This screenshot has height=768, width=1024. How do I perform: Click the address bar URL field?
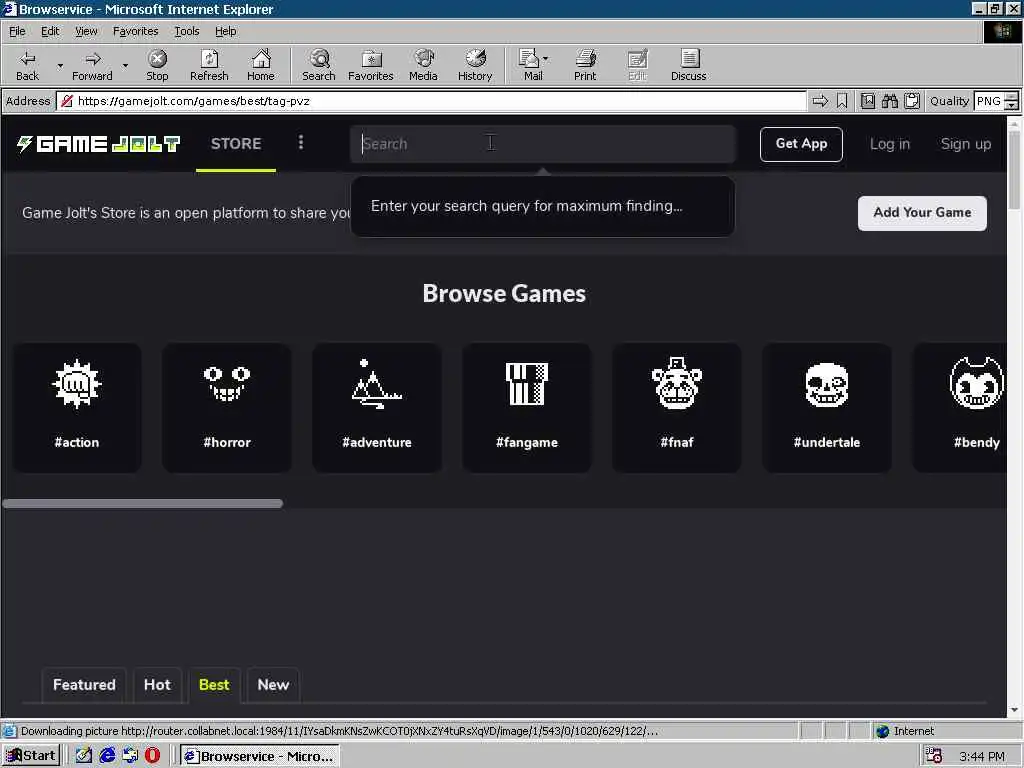431,101
